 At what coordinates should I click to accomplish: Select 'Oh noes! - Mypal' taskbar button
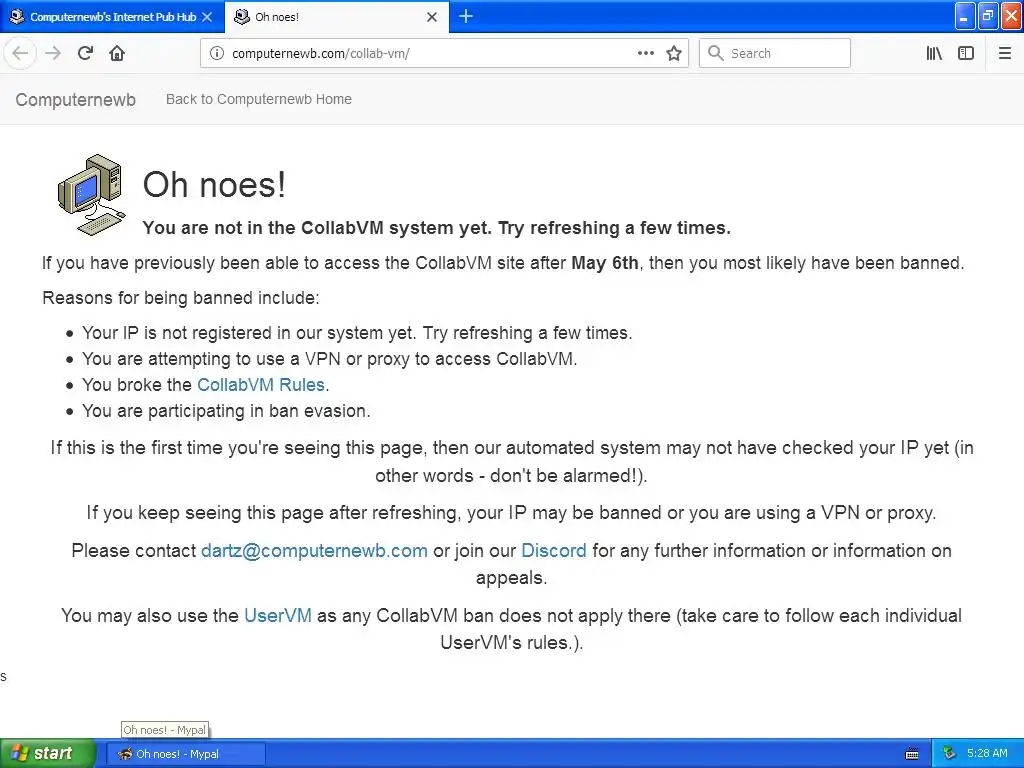pyautogui.click(x=186, y=754)
